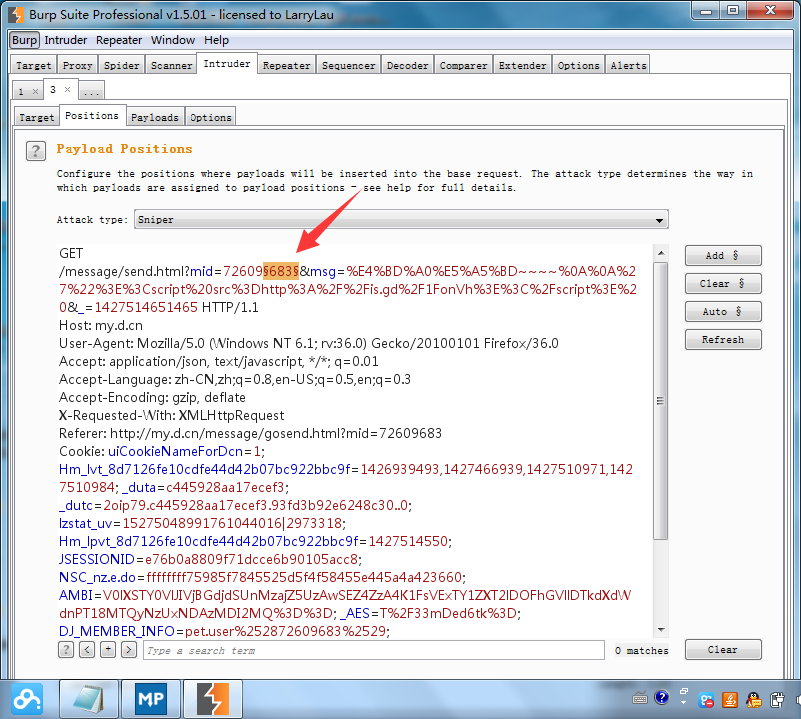This screenshot has width=801, height=719.
Task: Open the notepad app in taskbar
Action: (x=89, y=699)
